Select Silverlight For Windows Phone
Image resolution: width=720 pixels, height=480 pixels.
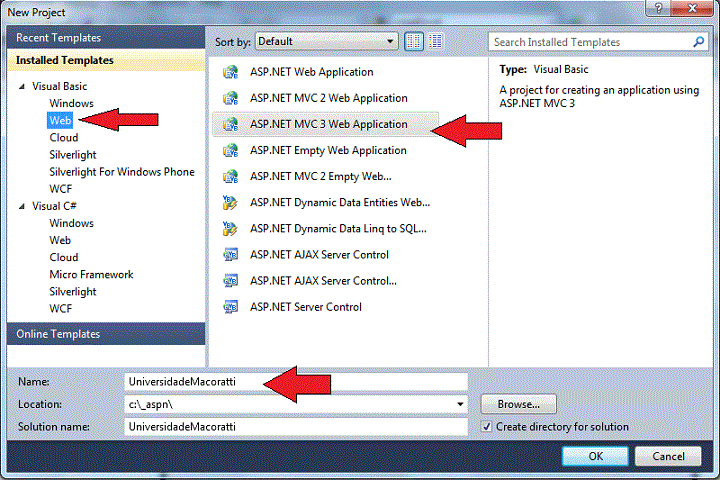122,172
